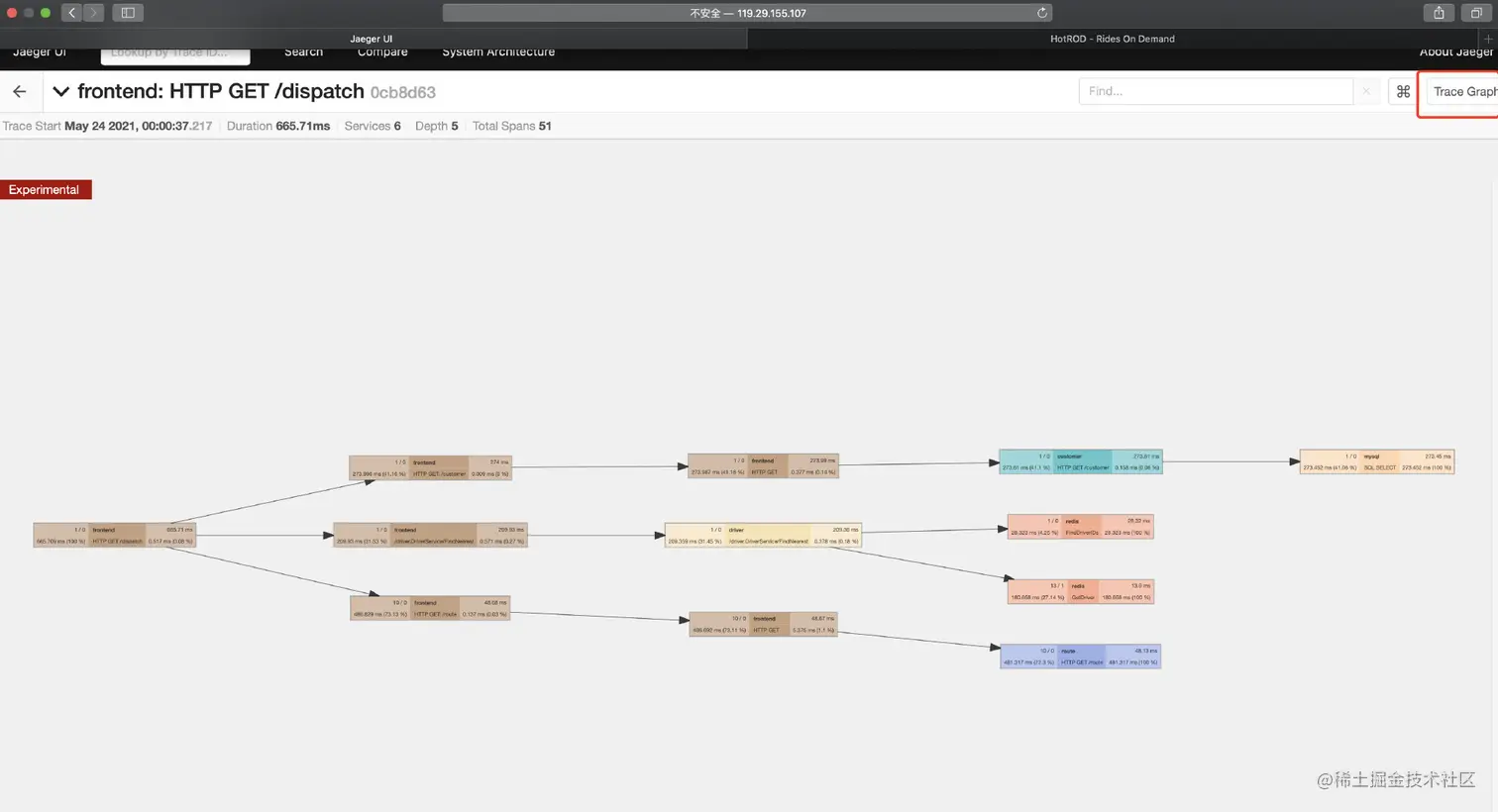Click the Safari address bar
This screenshot has height=812, width=1498.
coord(747,13)
